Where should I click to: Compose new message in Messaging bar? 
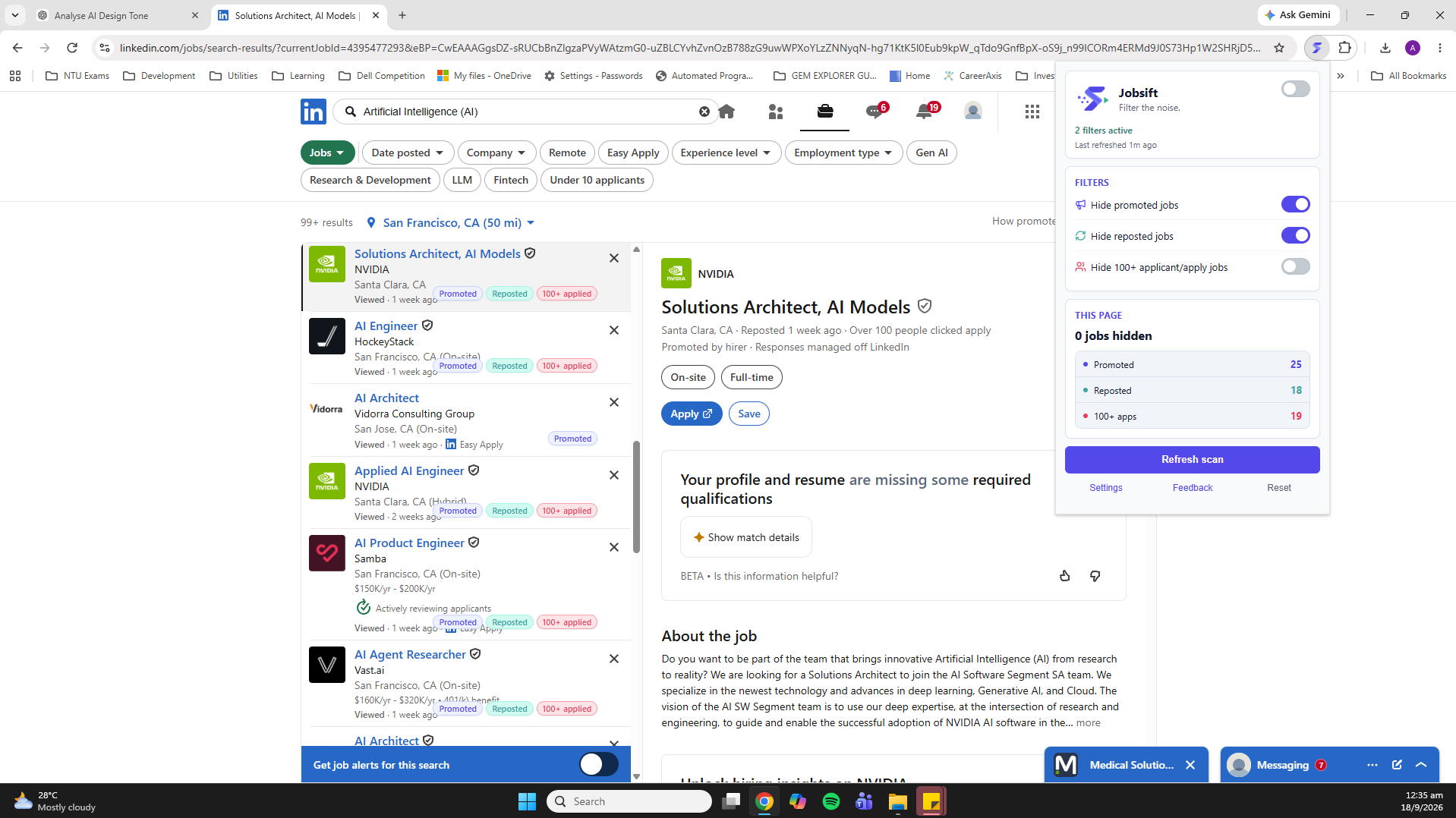tap(1397, 765)
